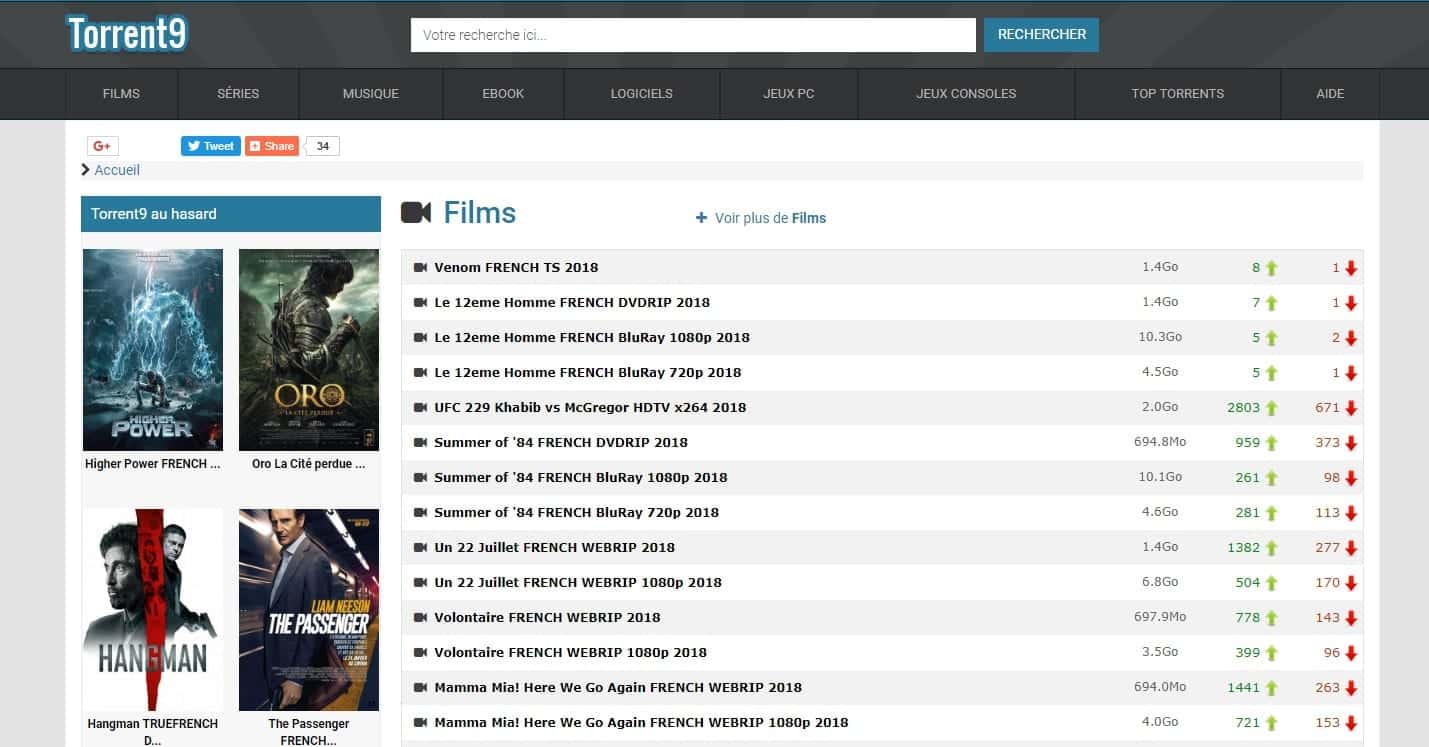Click the green arrow beside Summer of '84 DVDRIP

(x=1269, y=442)
